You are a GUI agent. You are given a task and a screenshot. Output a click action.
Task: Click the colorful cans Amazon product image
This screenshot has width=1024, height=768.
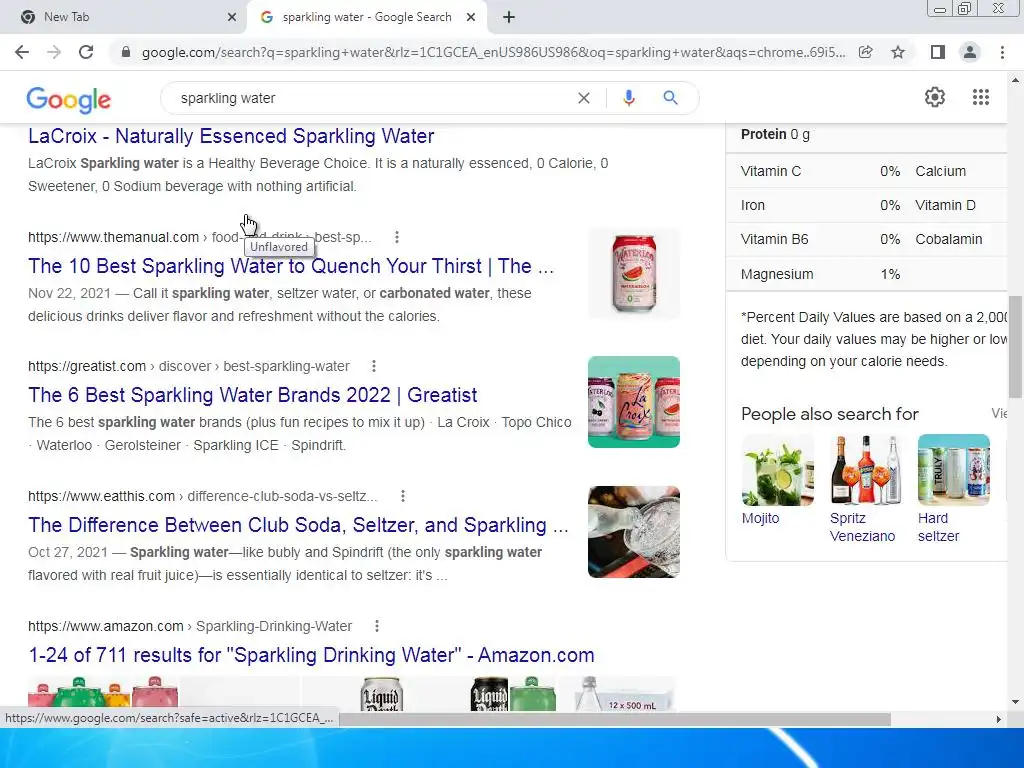(104, 694)
